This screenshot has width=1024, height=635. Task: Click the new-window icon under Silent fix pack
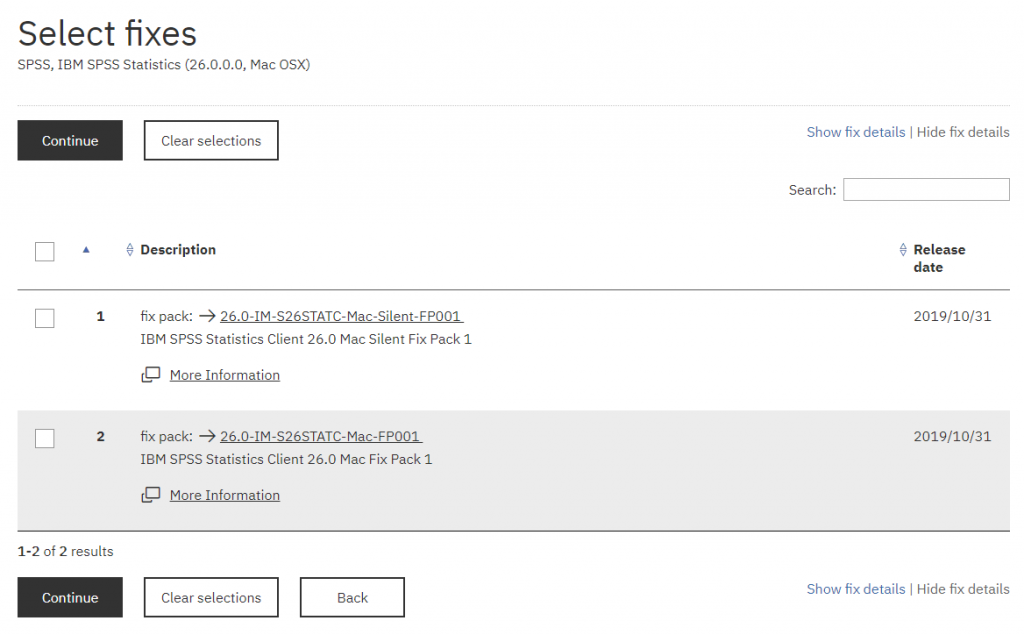pyautogui.click(x=151, y=375)
